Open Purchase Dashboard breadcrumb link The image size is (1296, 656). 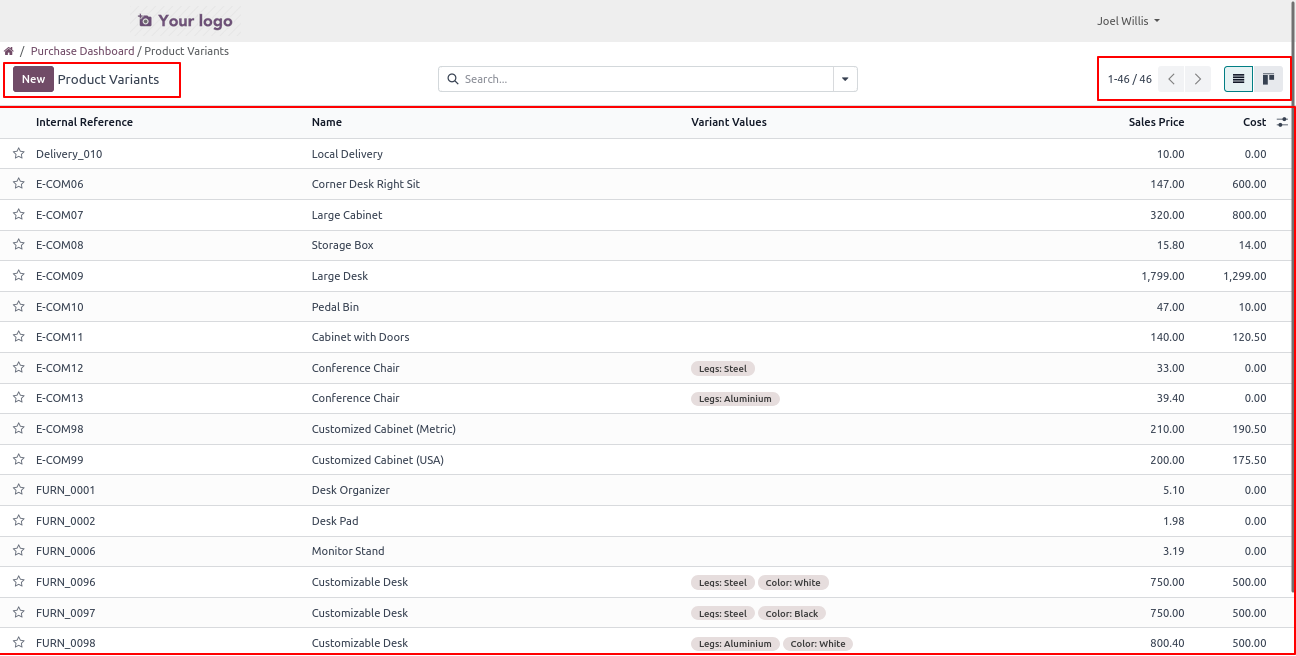pos(82,51)
